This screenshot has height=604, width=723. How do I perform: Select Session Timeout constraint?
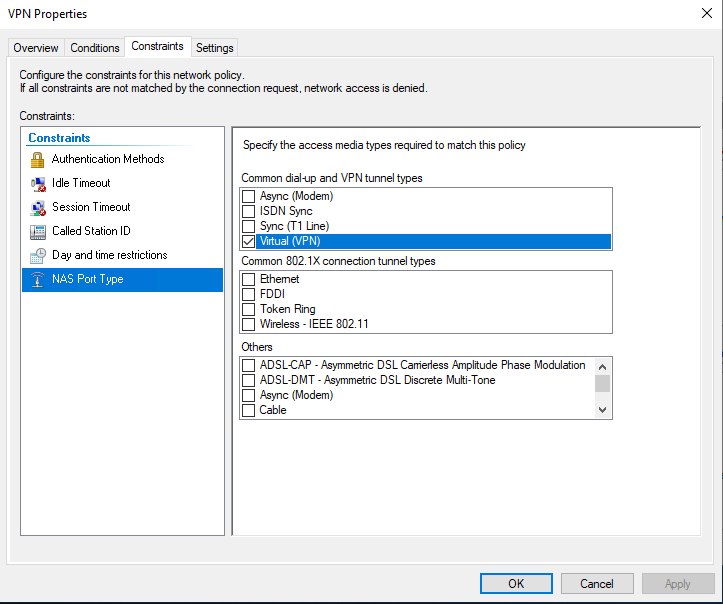[122, 207]
